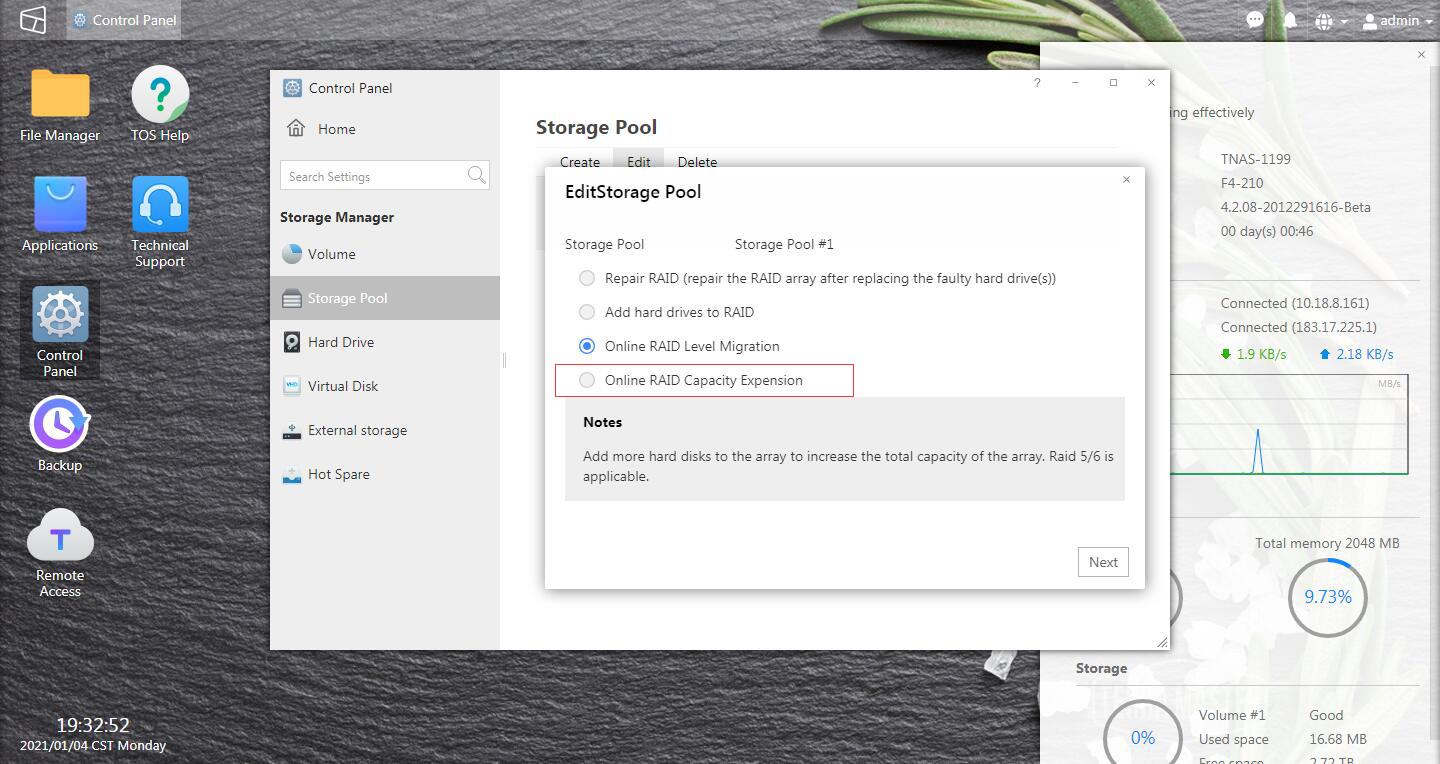Open the messages chat bubble icon
Image resolution: width=1440 pixels, height=764 pixels.
coord(1255,20)
